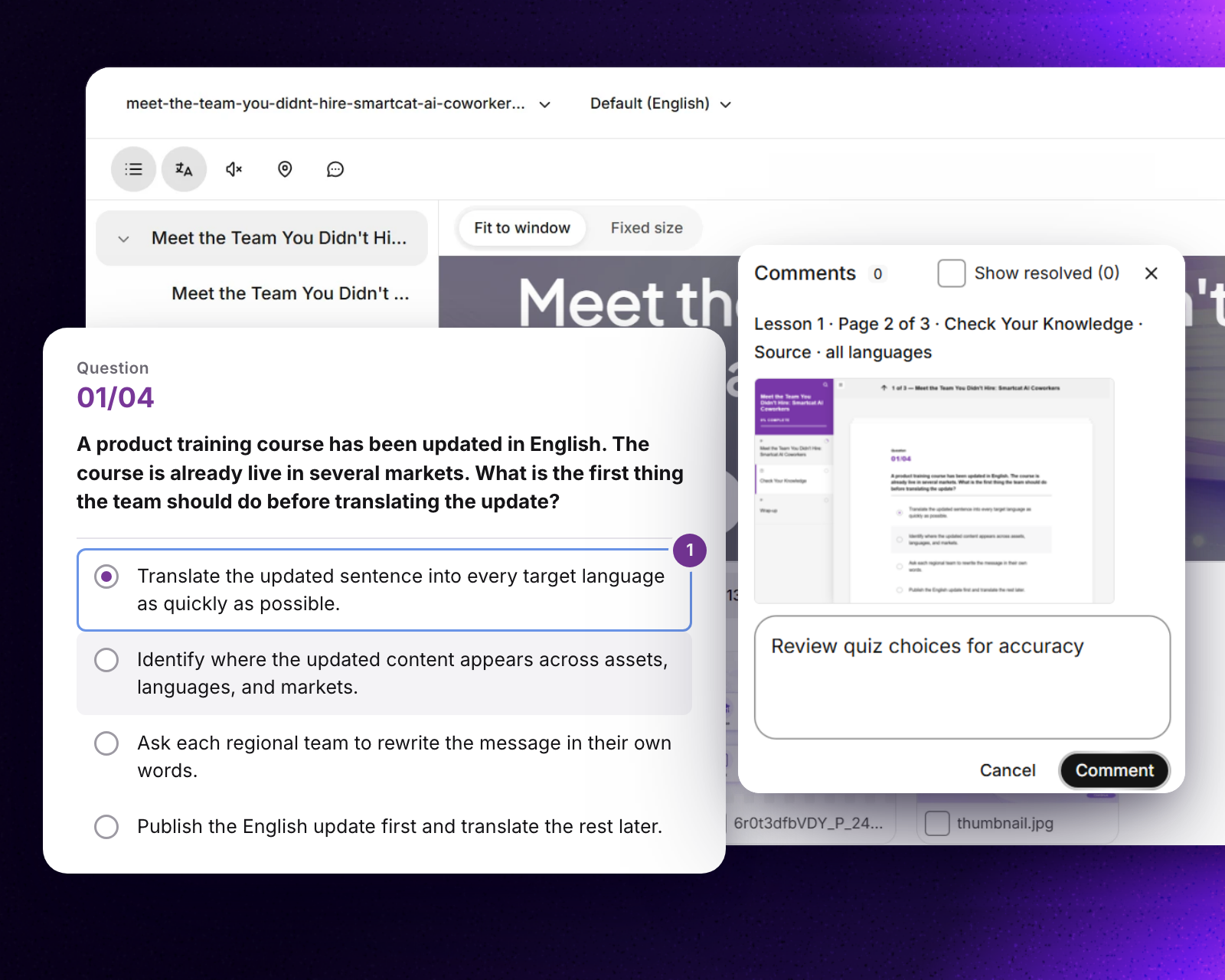Enable the Show resolved checkbox
The image size is (1225, 980).
click(952, 273)
